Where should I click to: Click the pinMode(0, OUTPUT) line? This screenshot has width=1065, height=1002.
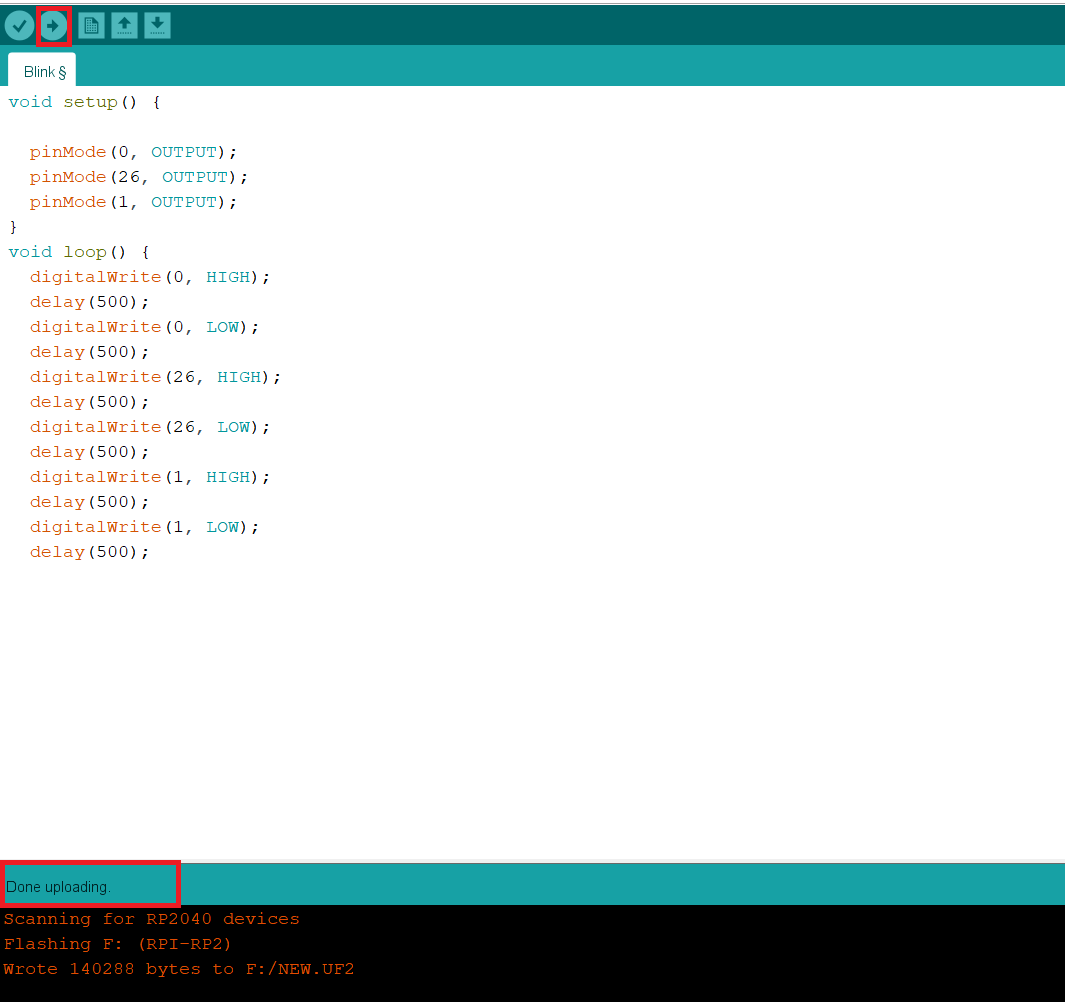coord(133,152)
